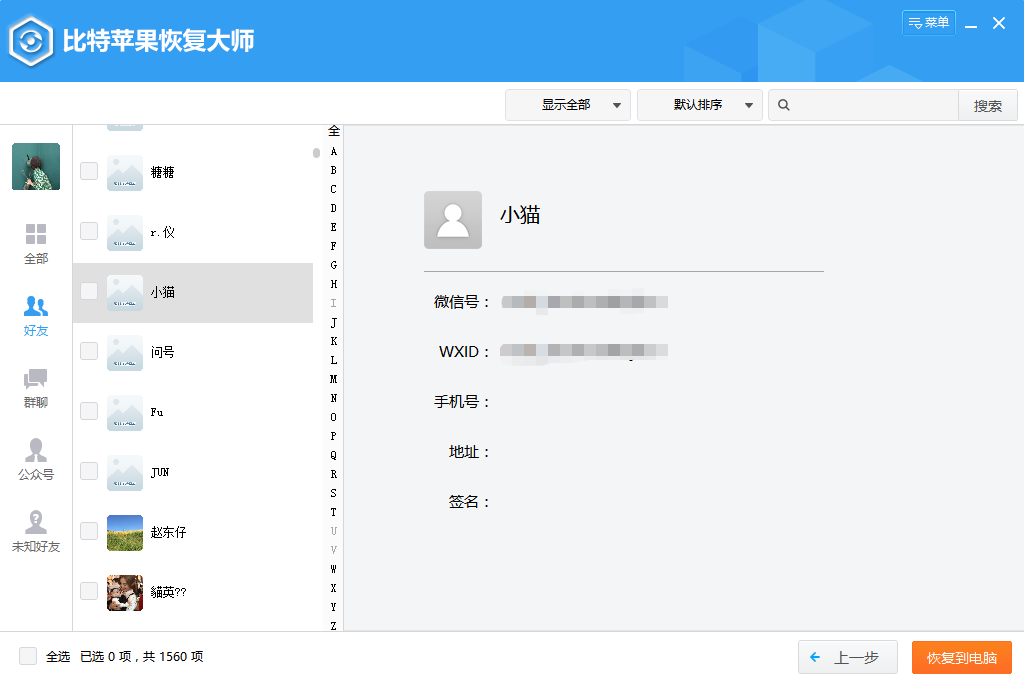
Task: Click placeholder avatar of Fu
Action: coord(125,413)
